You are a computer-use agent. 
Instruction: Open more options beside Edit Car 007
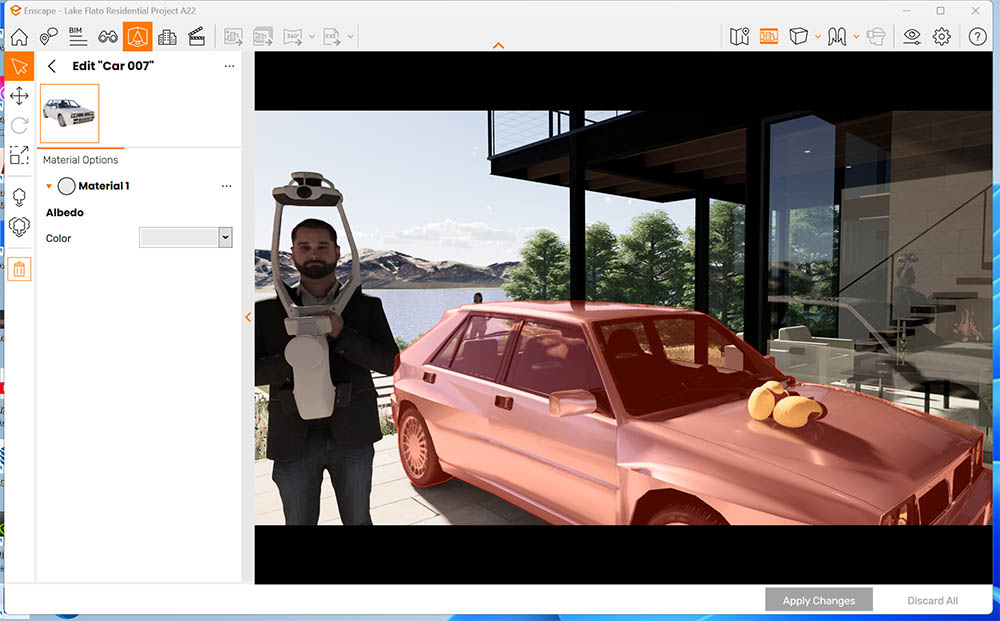pos(230,66)
